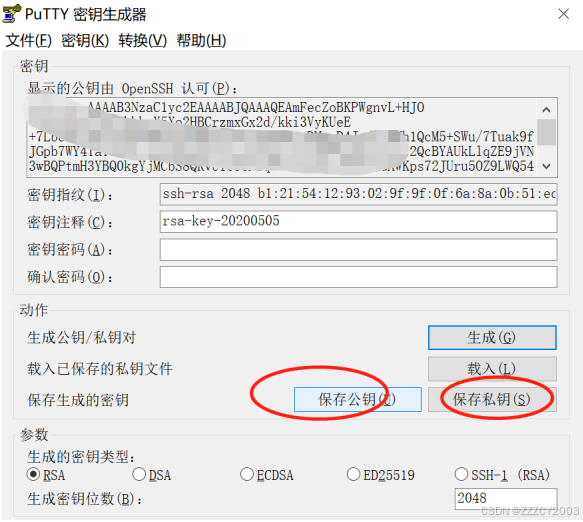Click the 载入(L) load button
The height and width of the screenshot is (522, 583).
pos(492,368)
